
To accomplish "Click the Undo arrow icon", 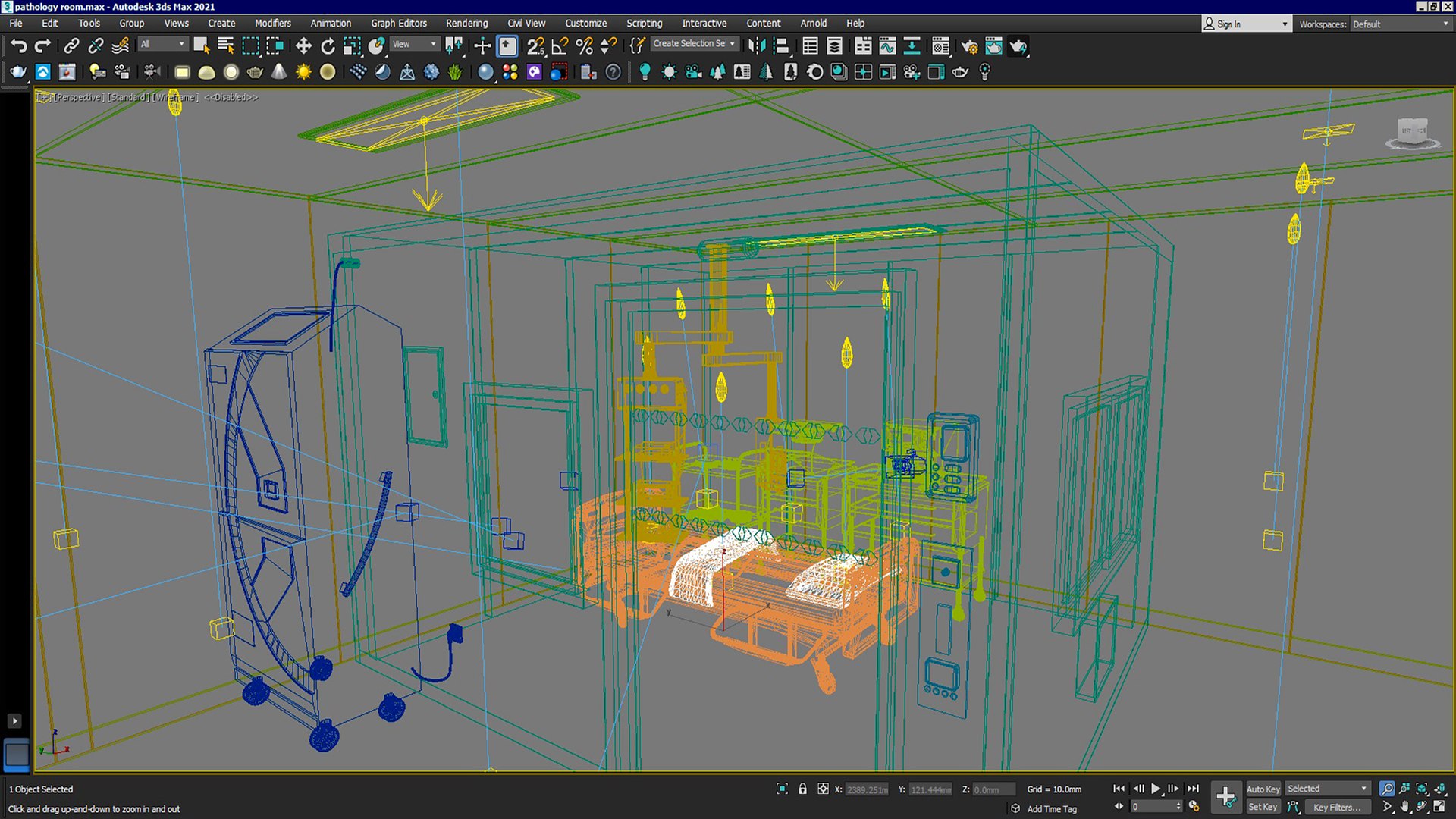I will pyautogui.click(x=18, y=46).
